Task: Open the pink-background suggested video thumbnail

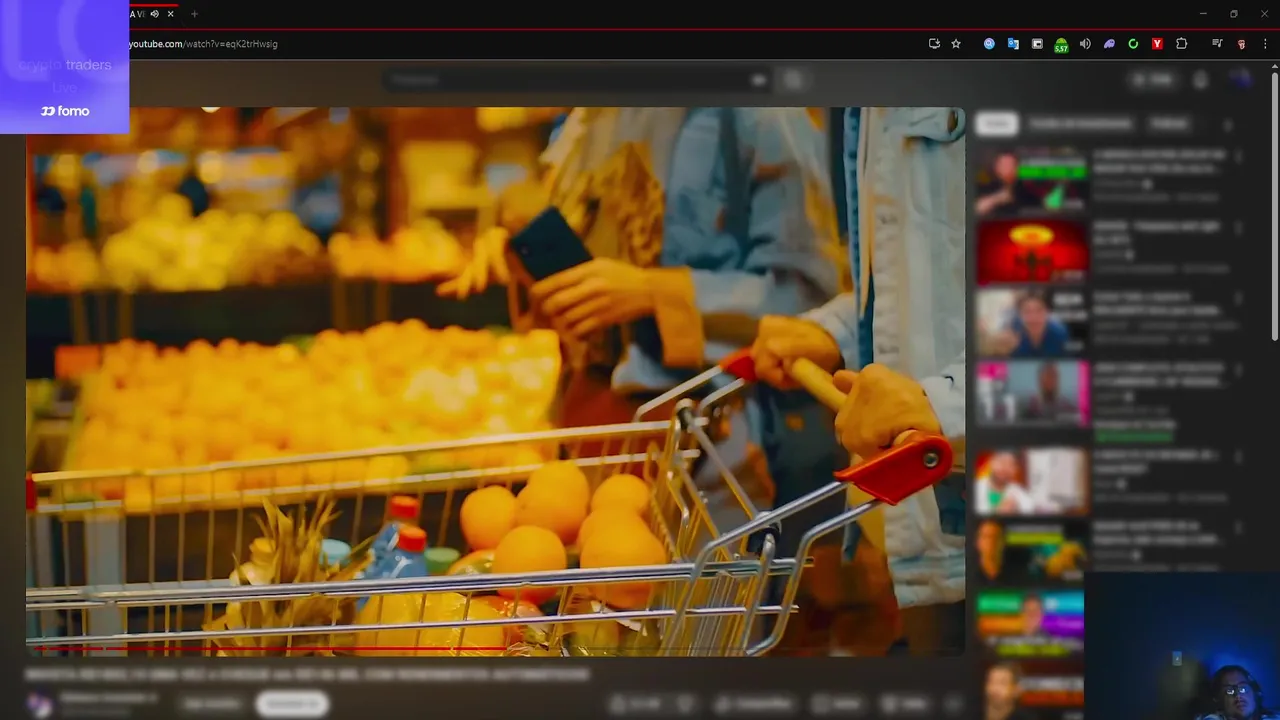Action: [1031, 394]
